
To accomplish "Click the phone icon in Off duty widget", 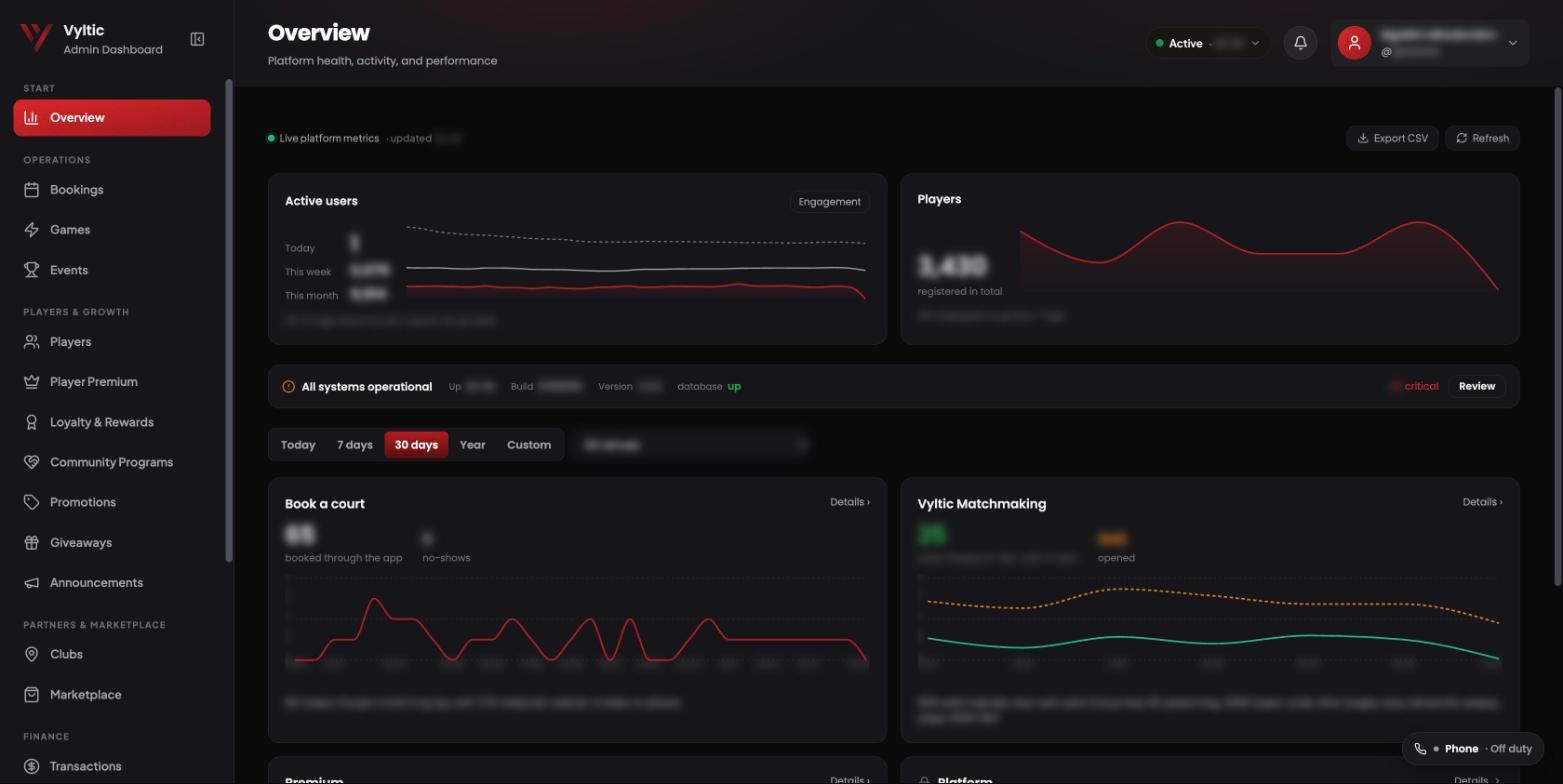I will (1420, 748).
